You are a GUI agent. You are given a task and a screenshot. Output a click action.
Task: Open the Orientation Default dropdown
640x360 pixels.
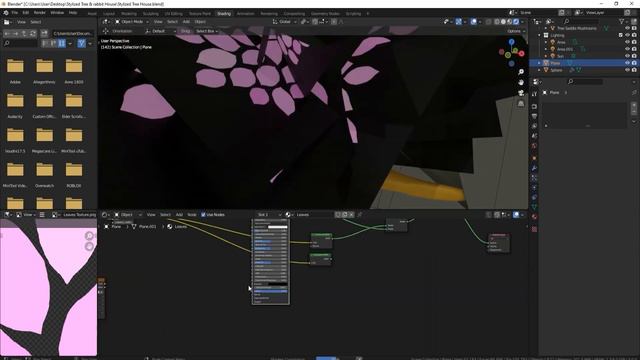click(160, 31)
